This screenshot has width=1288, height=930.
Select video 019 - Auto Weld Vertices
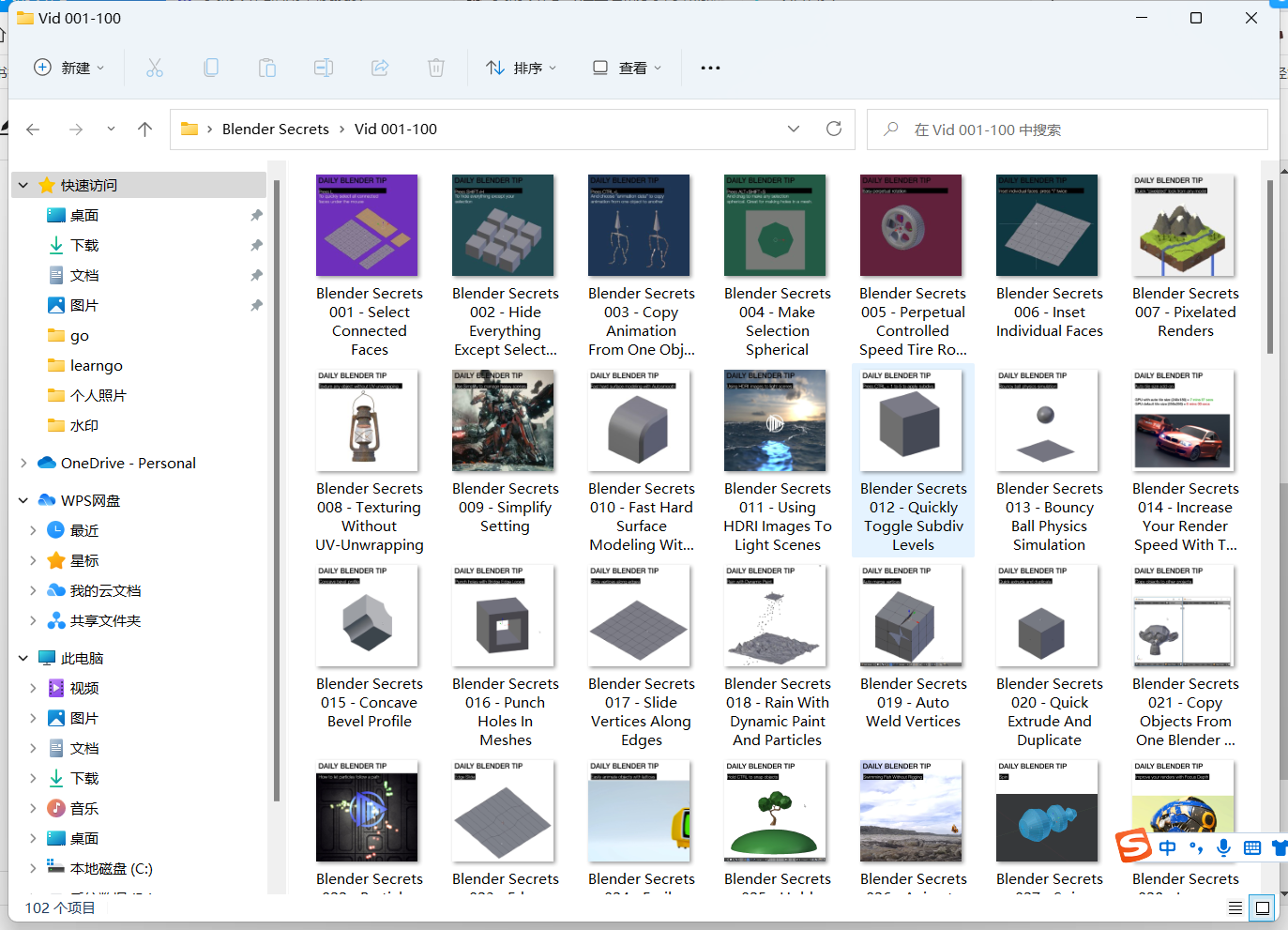[x=913, y=647]
